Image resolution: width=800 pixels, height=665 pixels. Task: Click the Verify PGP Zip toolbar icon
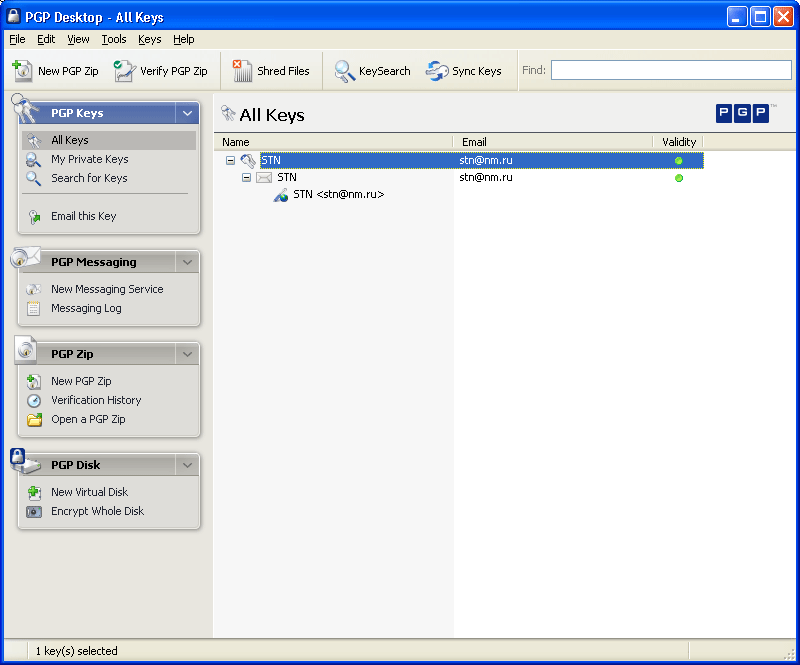124,71
